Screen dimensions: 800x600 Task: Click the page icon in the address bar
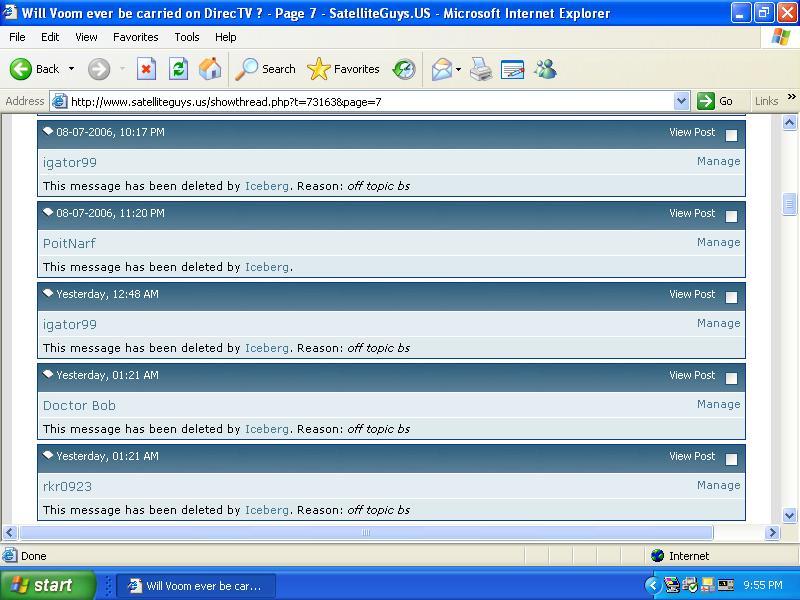(x=60, y=101)
